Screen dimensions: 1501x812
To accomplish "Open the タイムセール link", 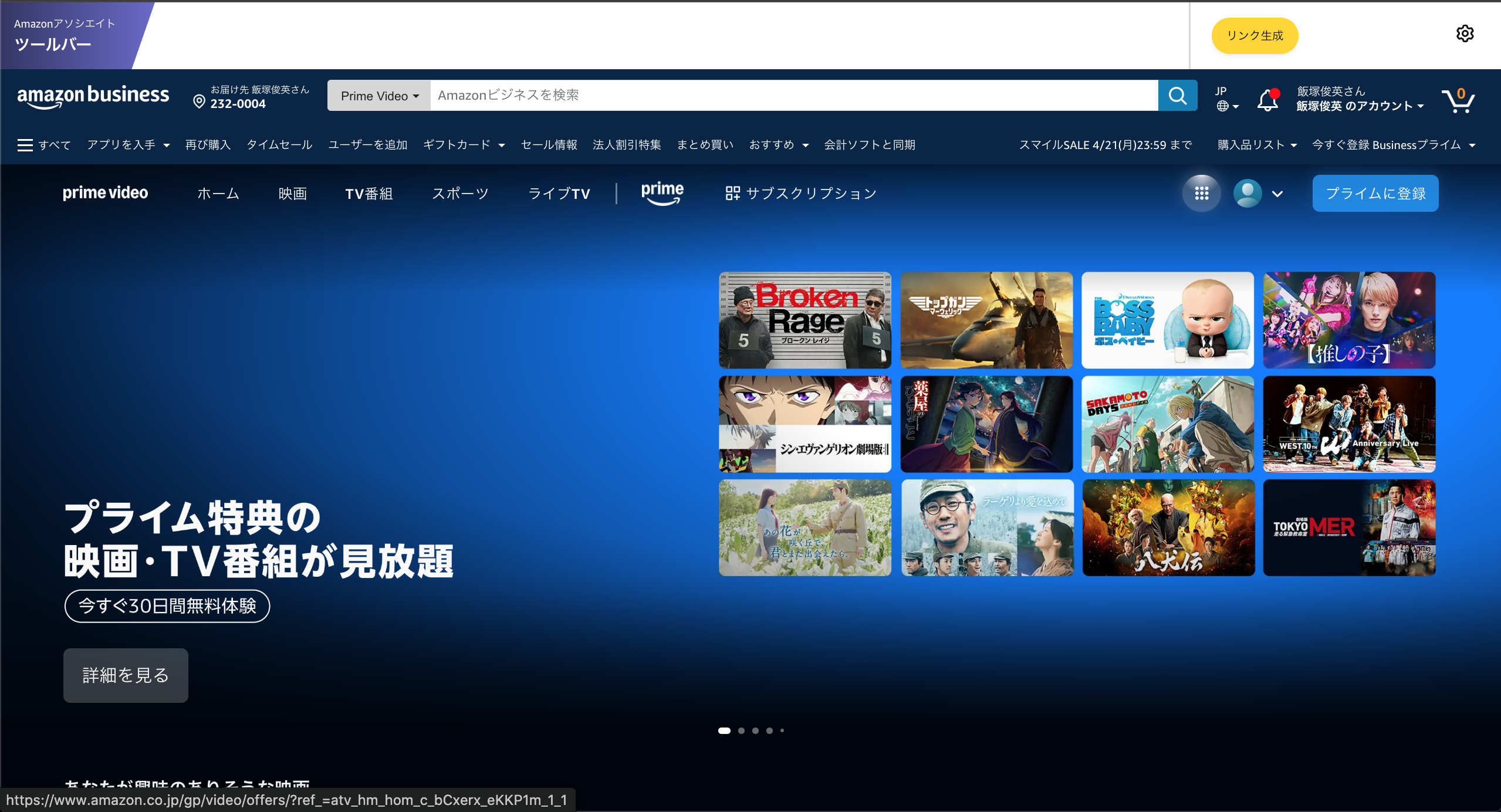I will (x=279, y=145).
